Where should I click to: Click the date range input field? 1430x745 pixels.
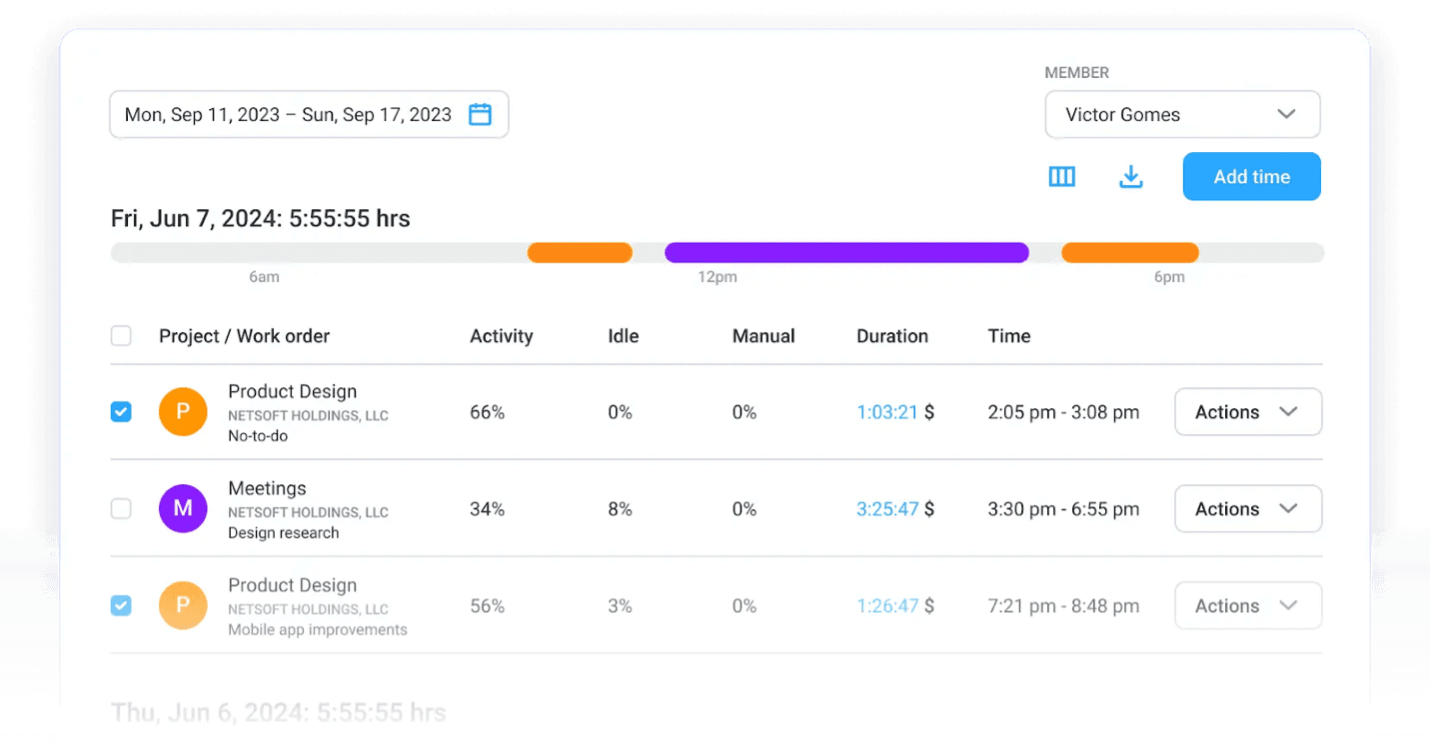(x=288, y=115)
